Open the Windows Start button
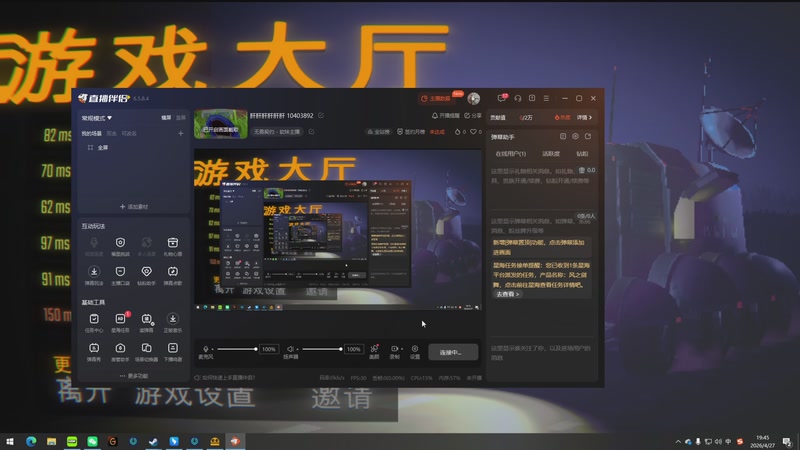 [x=10, y=441]
